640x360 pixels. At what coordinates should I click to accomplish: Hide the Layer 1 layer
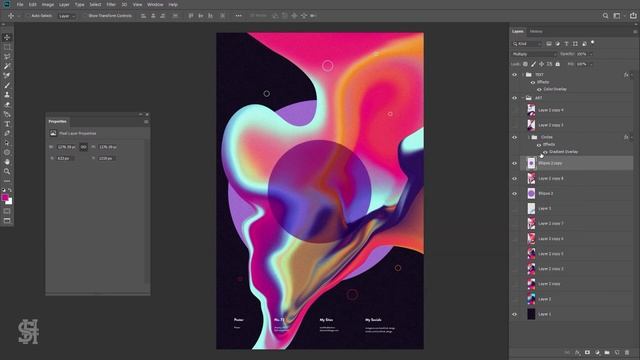(514, 314)
